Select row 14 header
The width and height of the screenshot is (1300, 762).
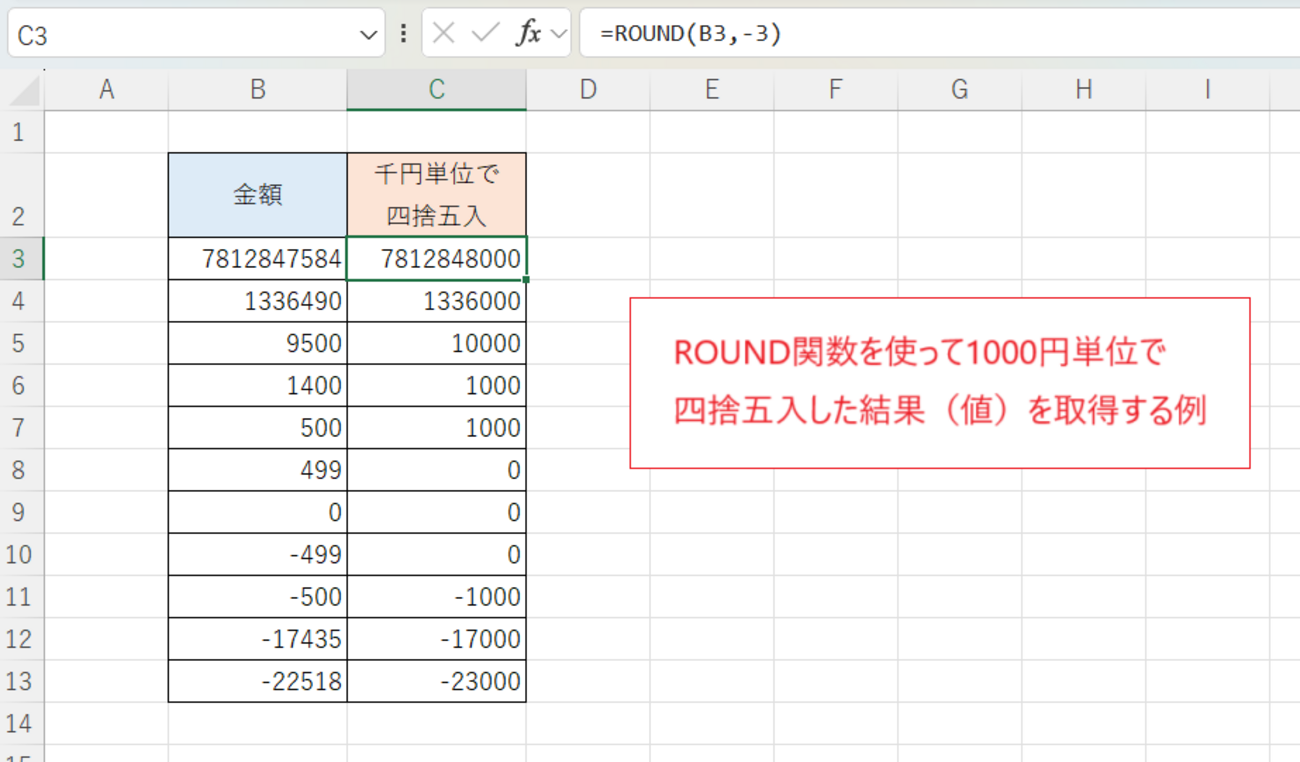(x=22, y=723)
